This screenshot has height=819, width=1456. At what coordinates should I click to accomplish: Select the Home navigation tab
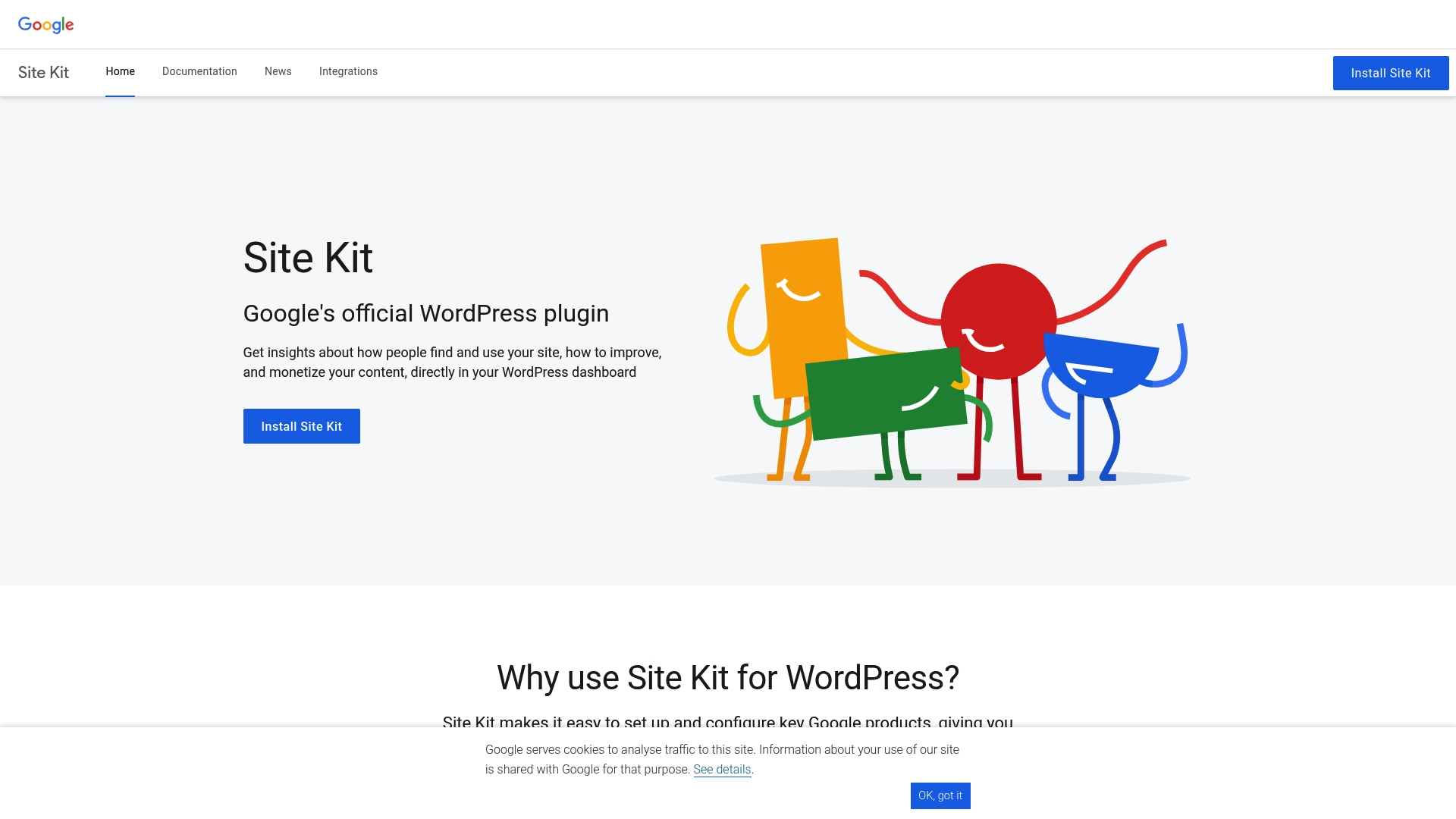coord(120,71)
